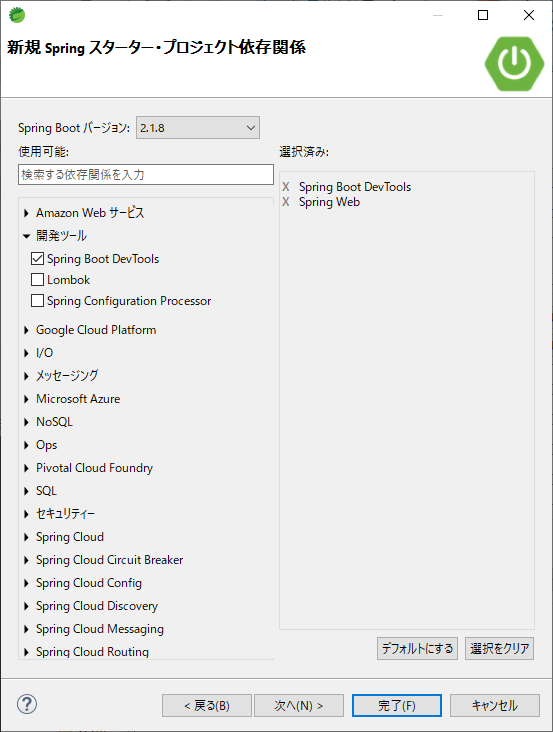This screenshot has height=732, width=553.
Task: Remove Spring Boot DevTools using its X icon
Action: pos(286,187)
